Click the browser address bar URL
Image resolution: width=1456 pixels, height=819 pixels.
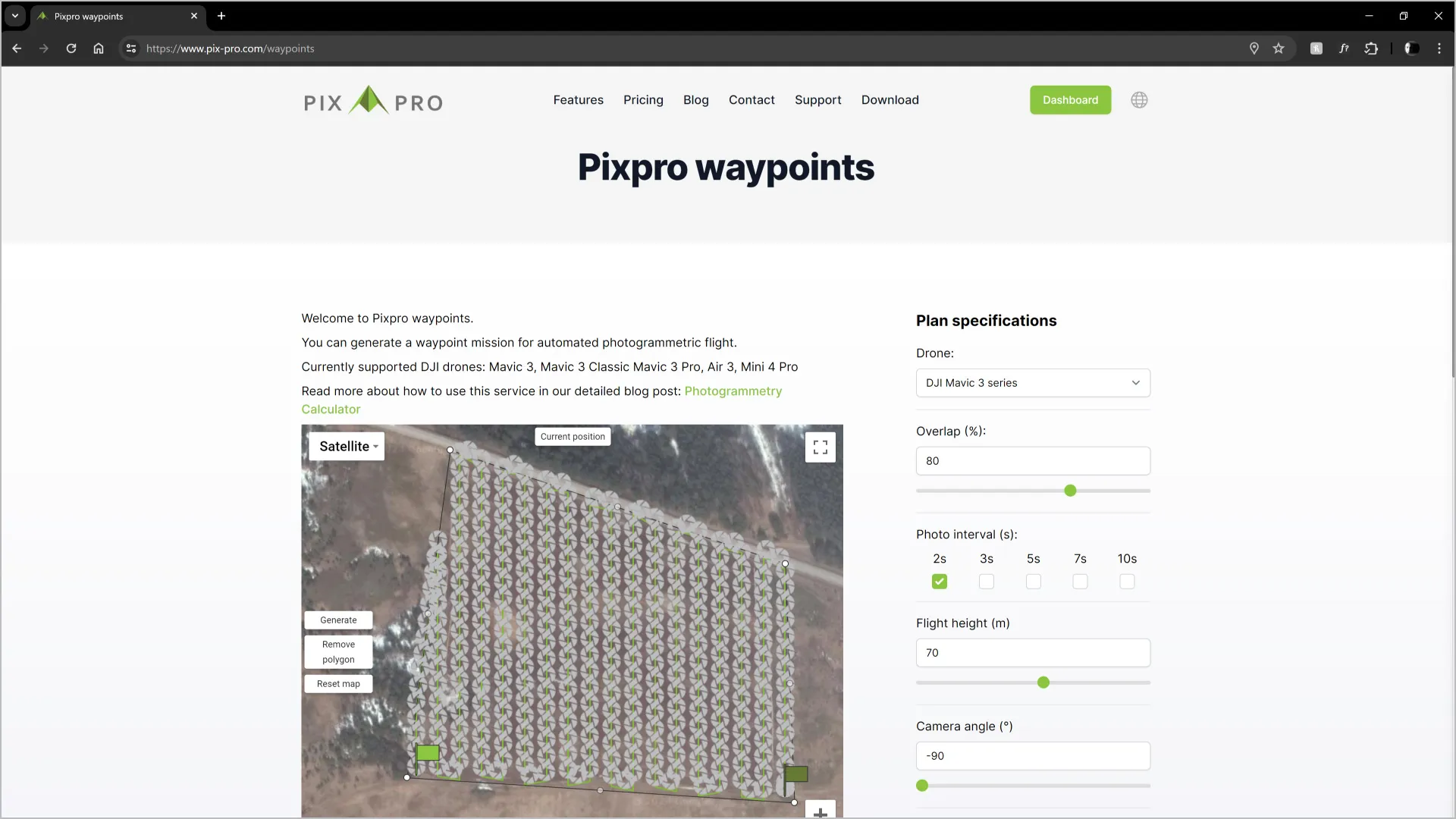coord(230,49)
